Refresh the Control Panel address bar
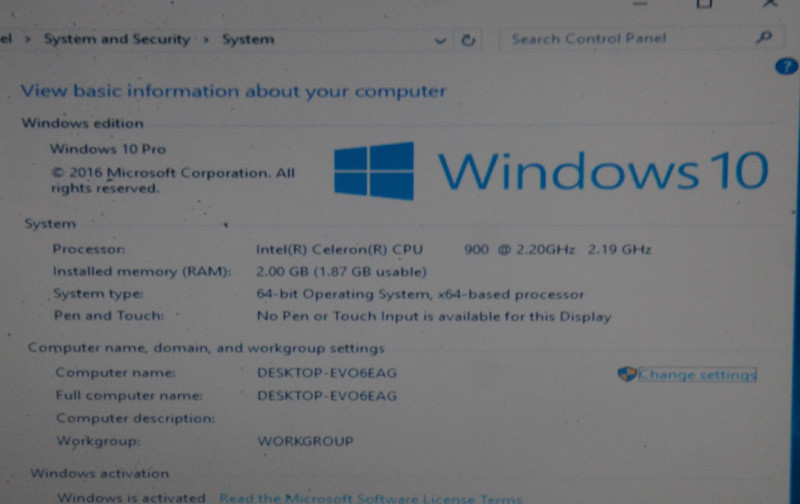The width and height of the screenshot is (800, 504). pos(468,40)
